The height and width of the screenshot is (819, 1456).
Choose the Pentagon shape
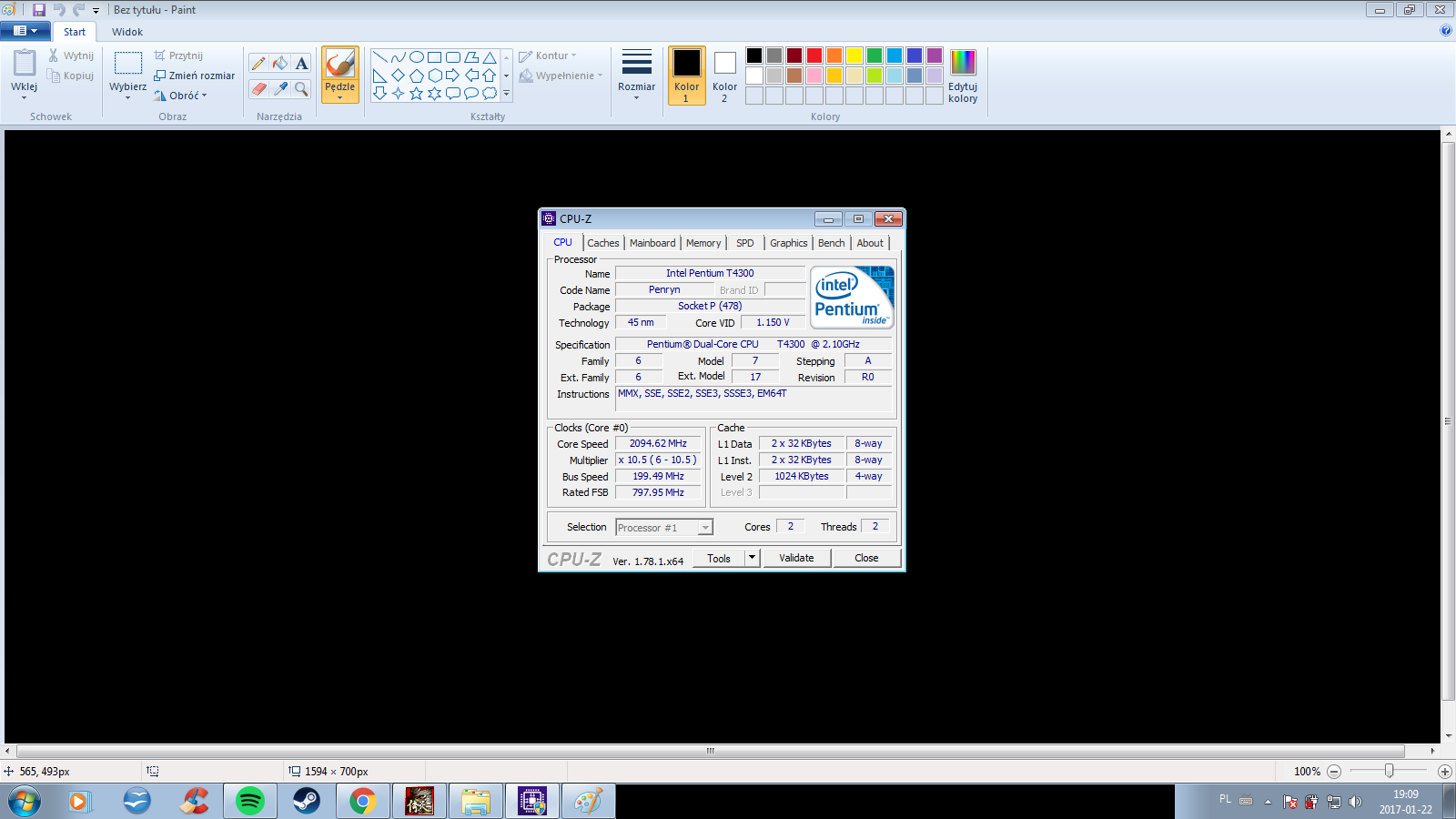point(417,76)
